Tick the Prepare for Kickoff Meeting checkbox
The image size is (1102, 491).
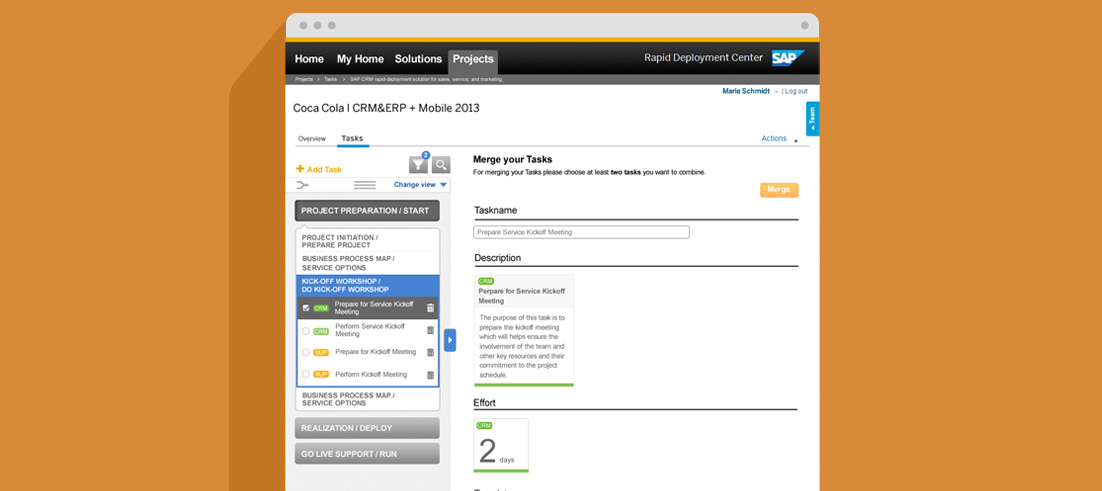pos(306,352)
